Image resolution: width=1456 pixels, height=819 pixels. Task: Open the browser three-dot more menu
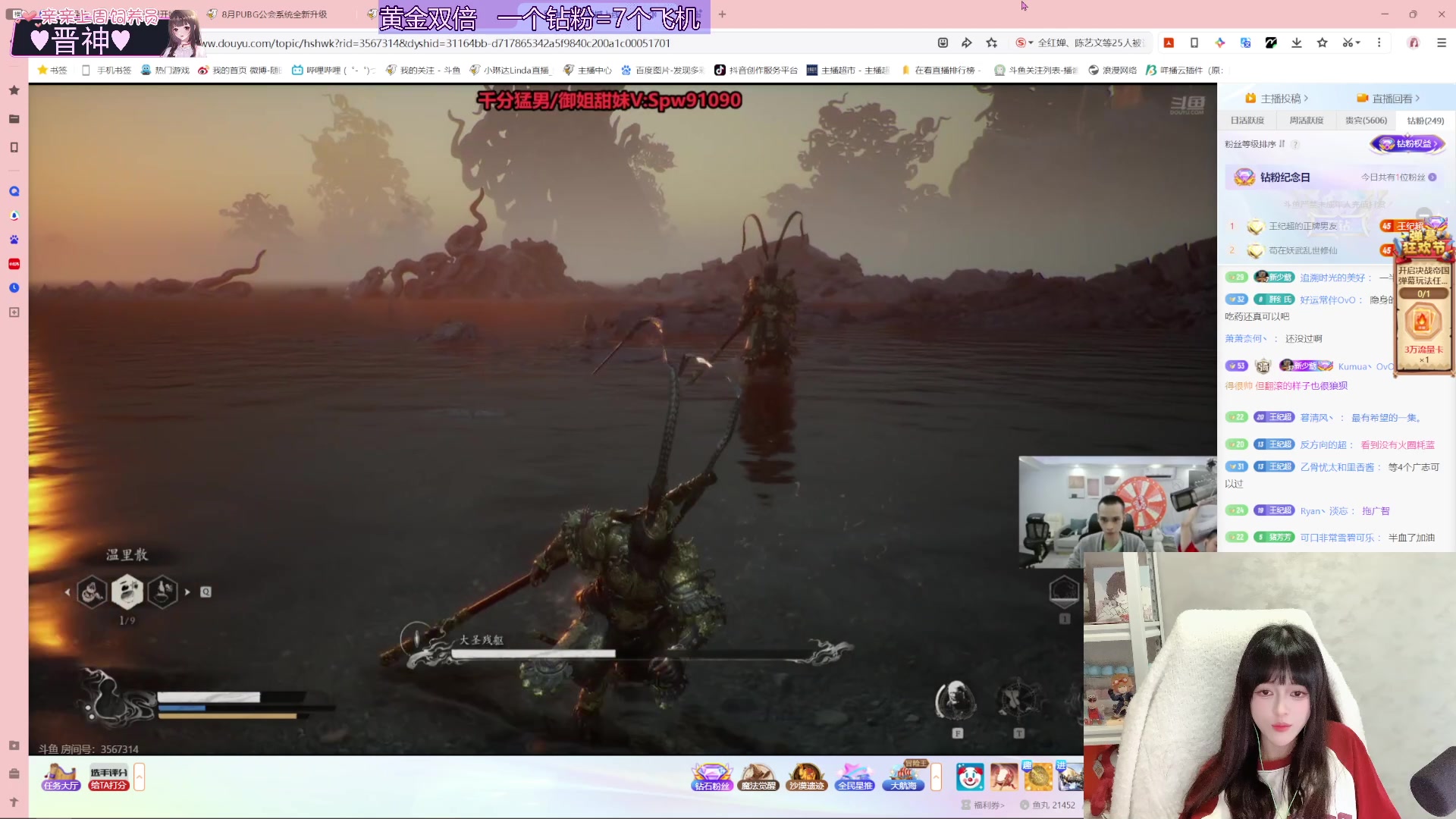pos(1379,43)
